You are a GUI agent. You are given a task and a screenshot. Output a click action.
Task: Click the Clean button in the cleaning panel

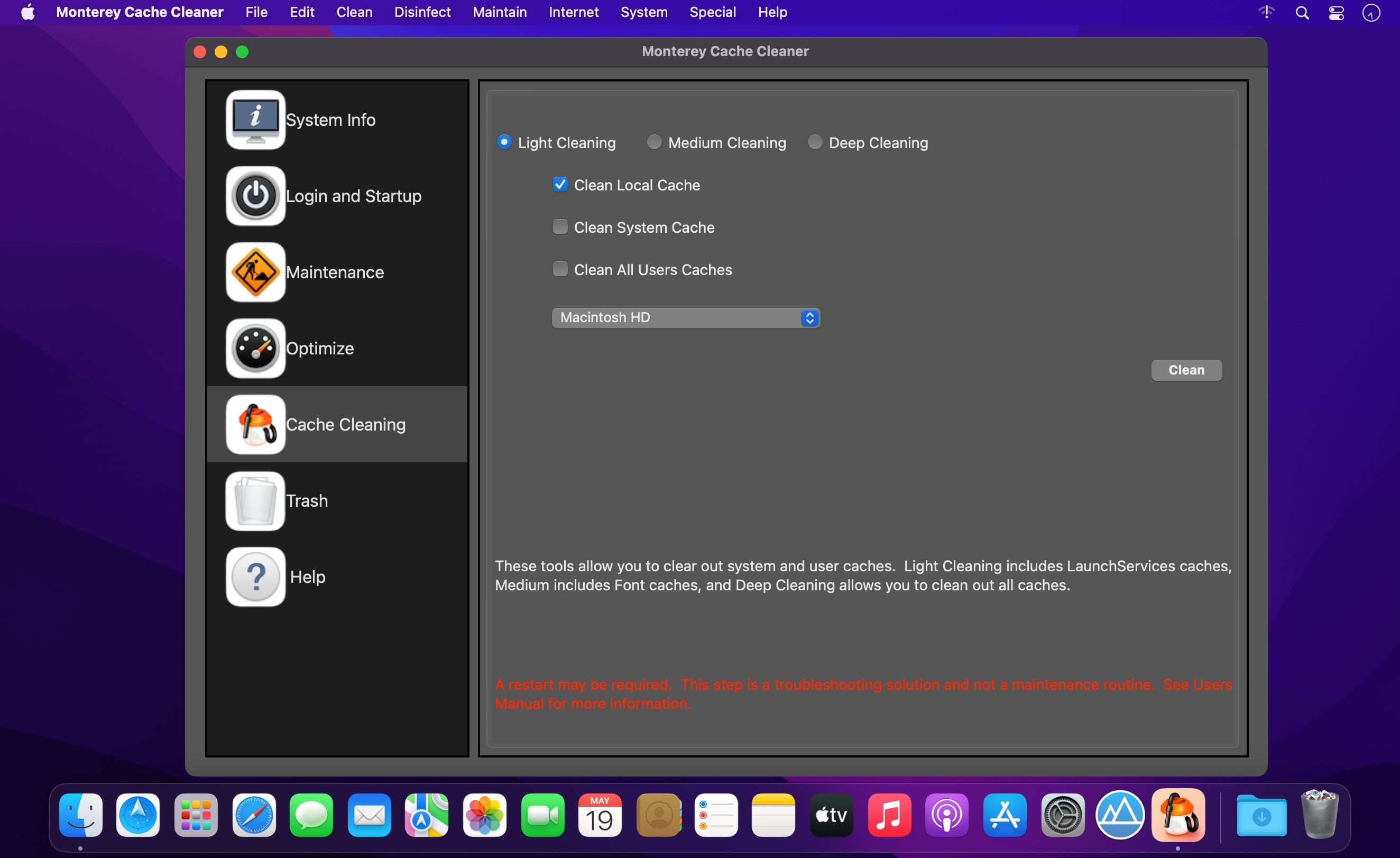pyautogui.click(x=1186, y=370)
